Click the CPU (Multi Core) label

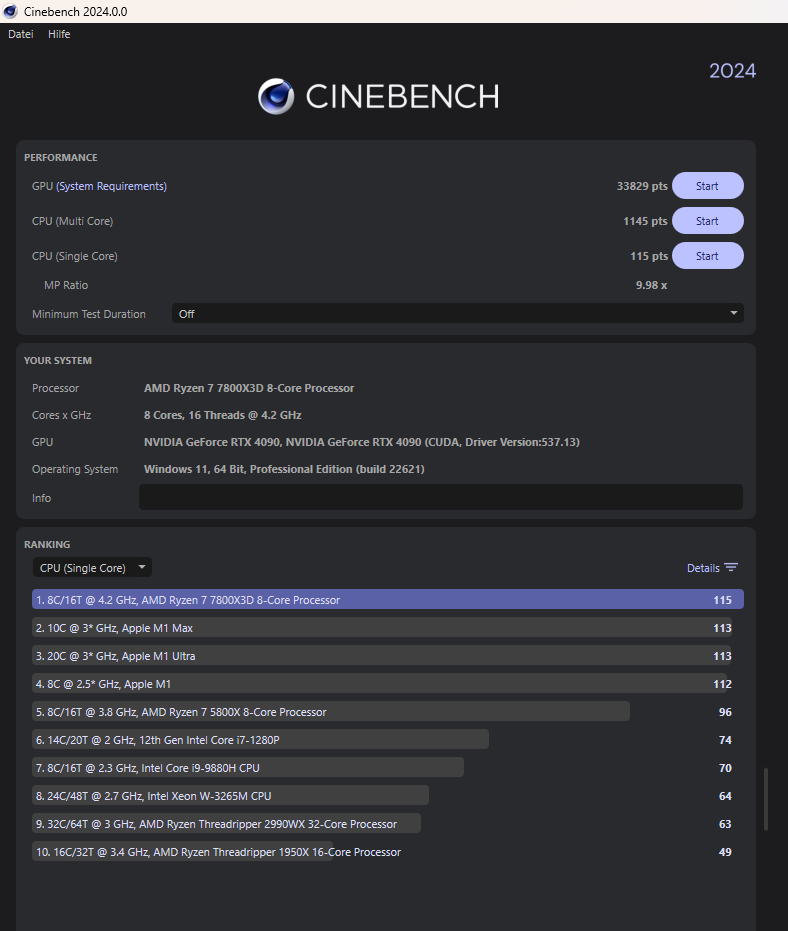pos(72,221)
